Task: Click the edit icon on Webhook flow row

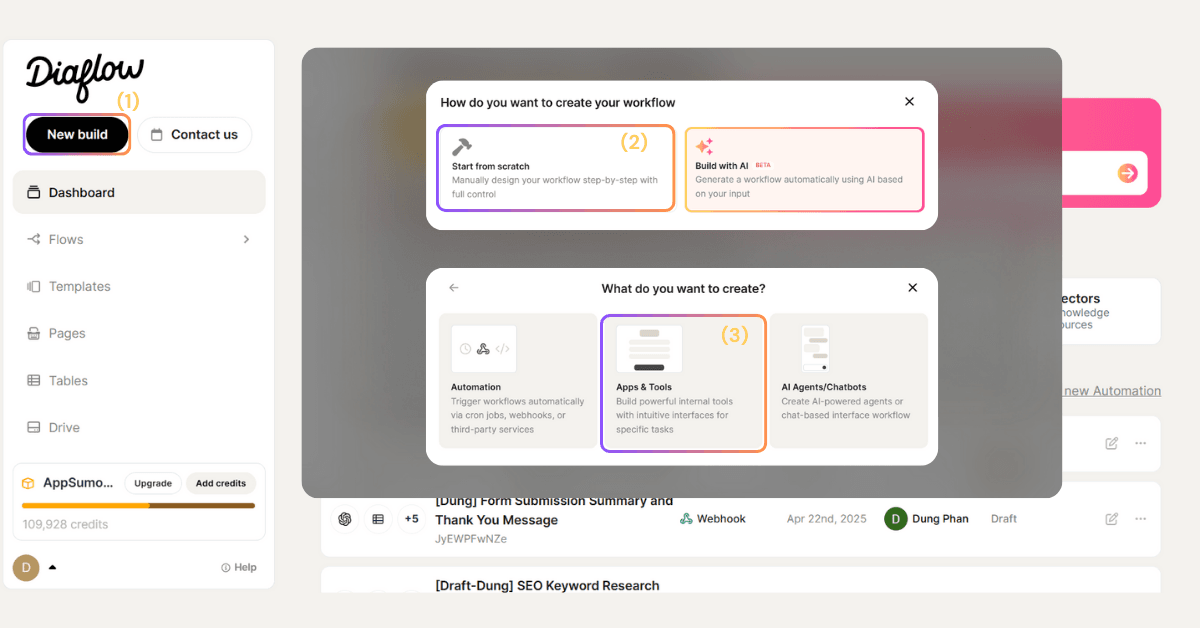Action: (x=1111, y=519)
